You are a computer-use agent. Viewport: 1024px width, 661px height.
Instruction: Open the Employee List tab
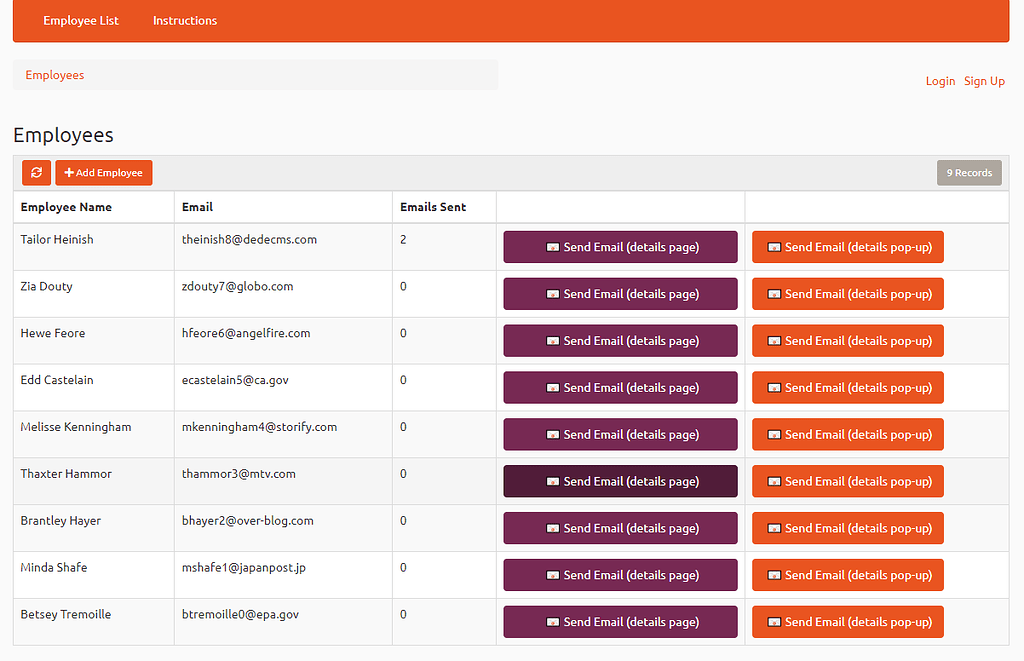tap(80, 20)
